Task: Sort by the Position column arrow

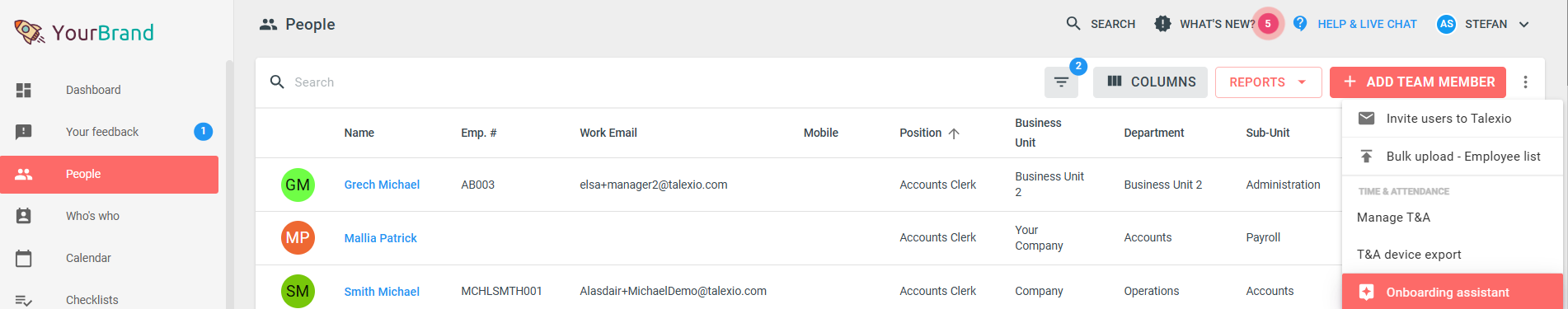Action: pyautogui.click(x=954, y=133)
